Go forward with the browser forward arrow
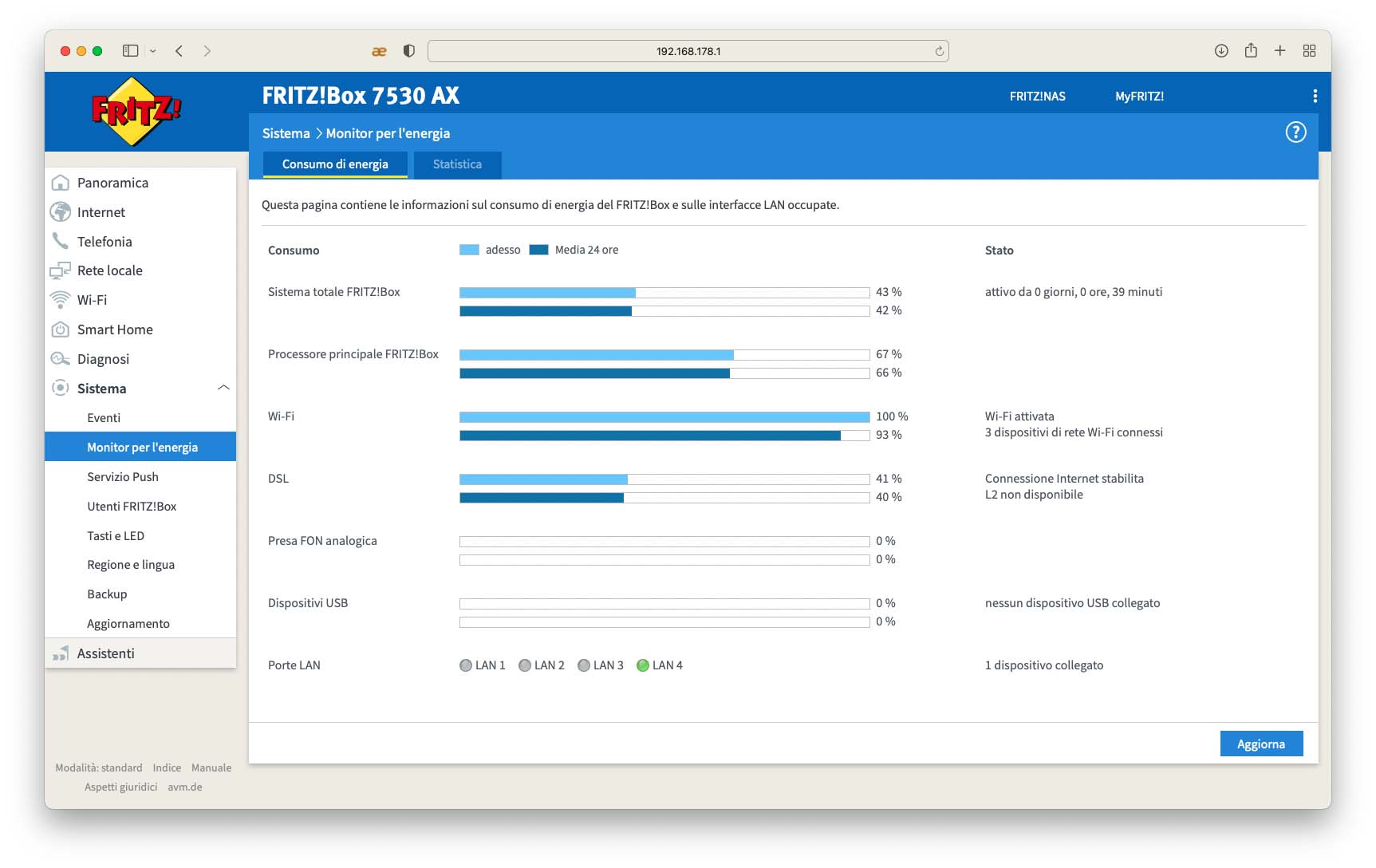The height and width of the screenshot is (868, 1376). pos(207,51)
